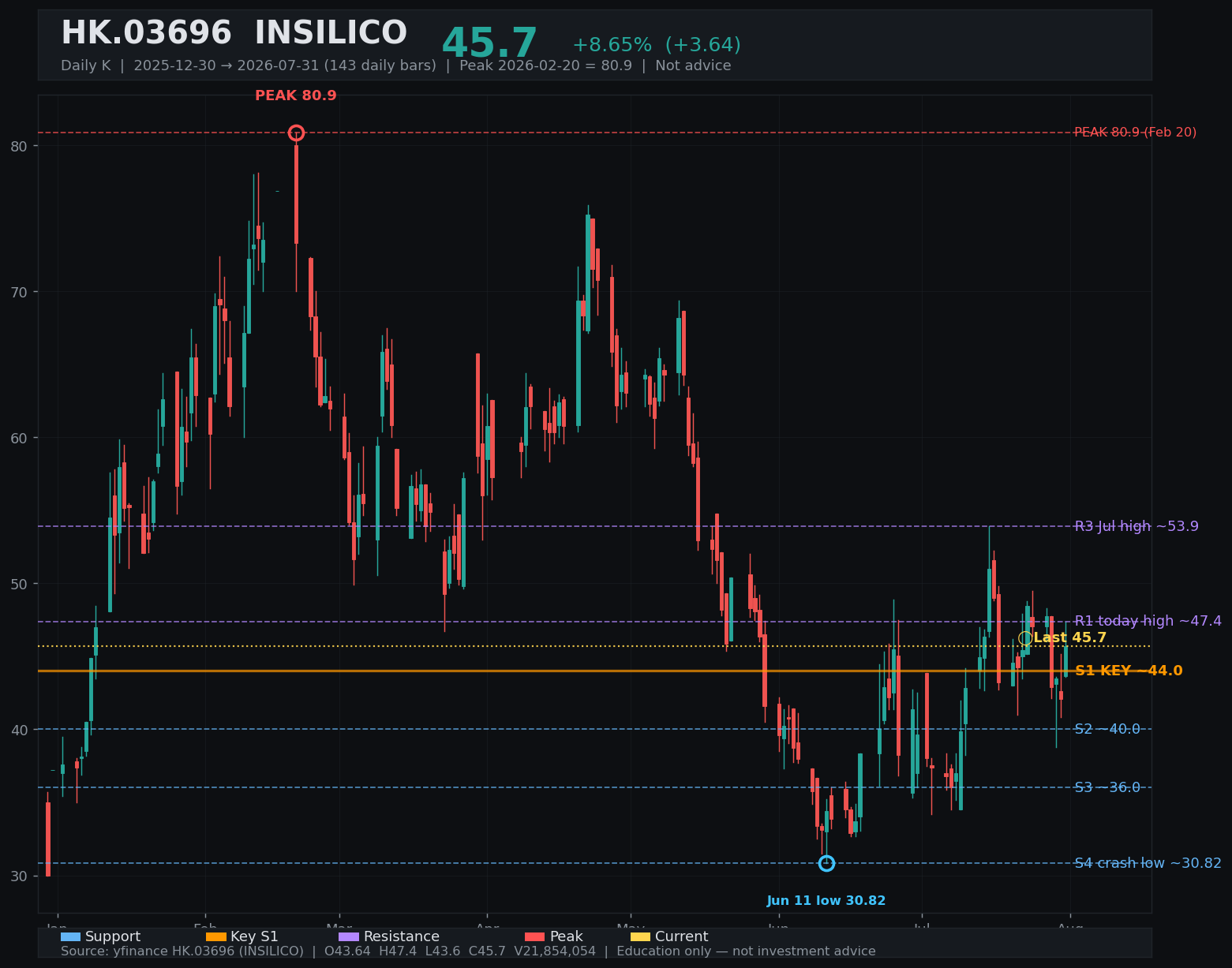Click the blue Support legend swatch

click(70, 936)
